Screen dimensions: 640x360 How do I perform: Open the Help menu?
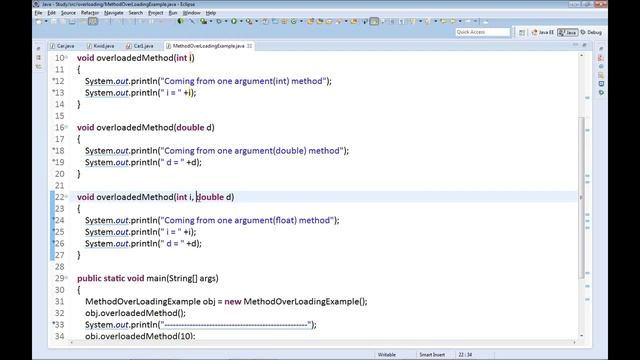pyautogui.click(x=211, y=13)
